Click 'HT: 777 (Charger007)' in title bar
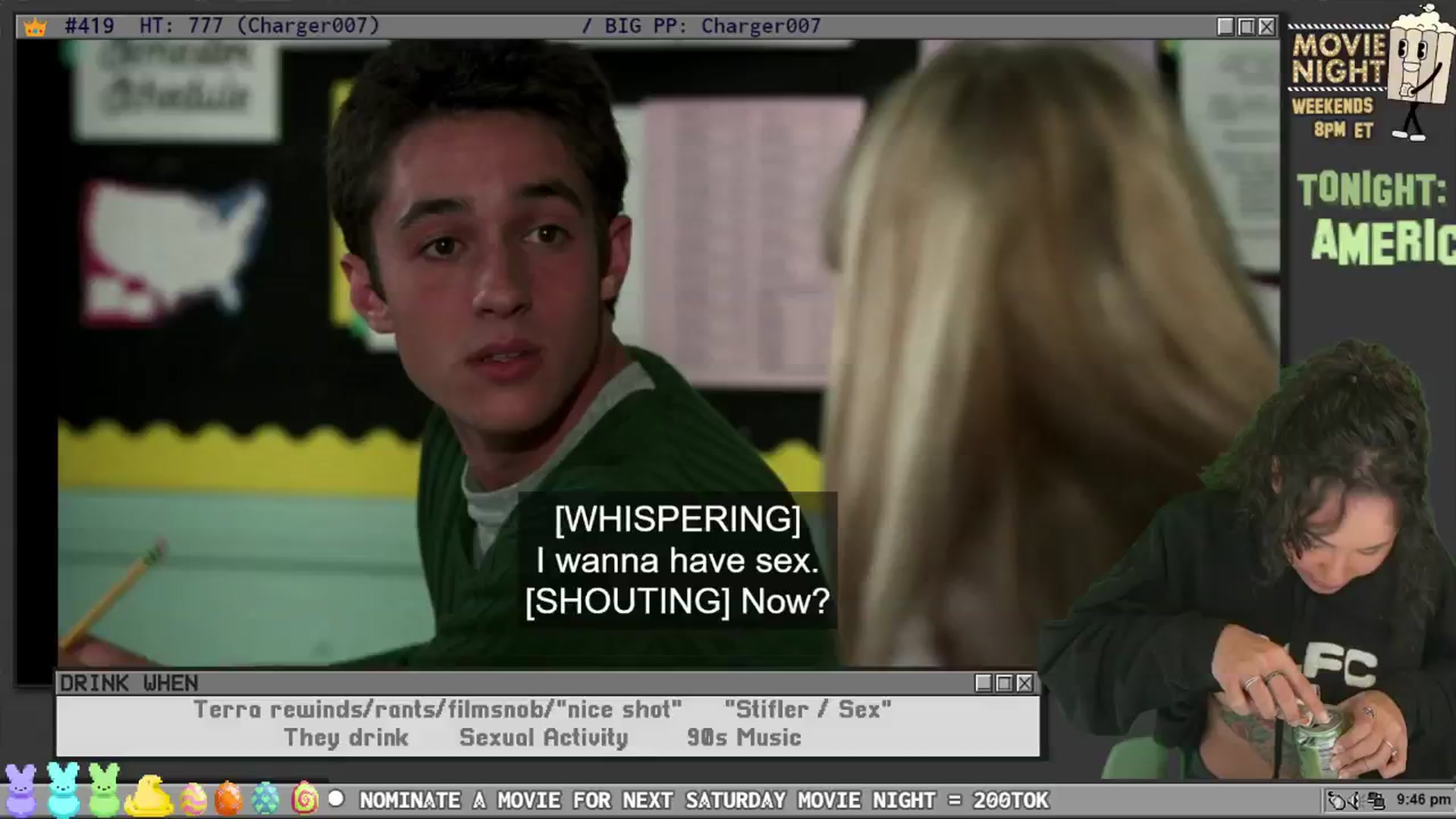The height and width of the screenshot is (819, 1456). 259,26
